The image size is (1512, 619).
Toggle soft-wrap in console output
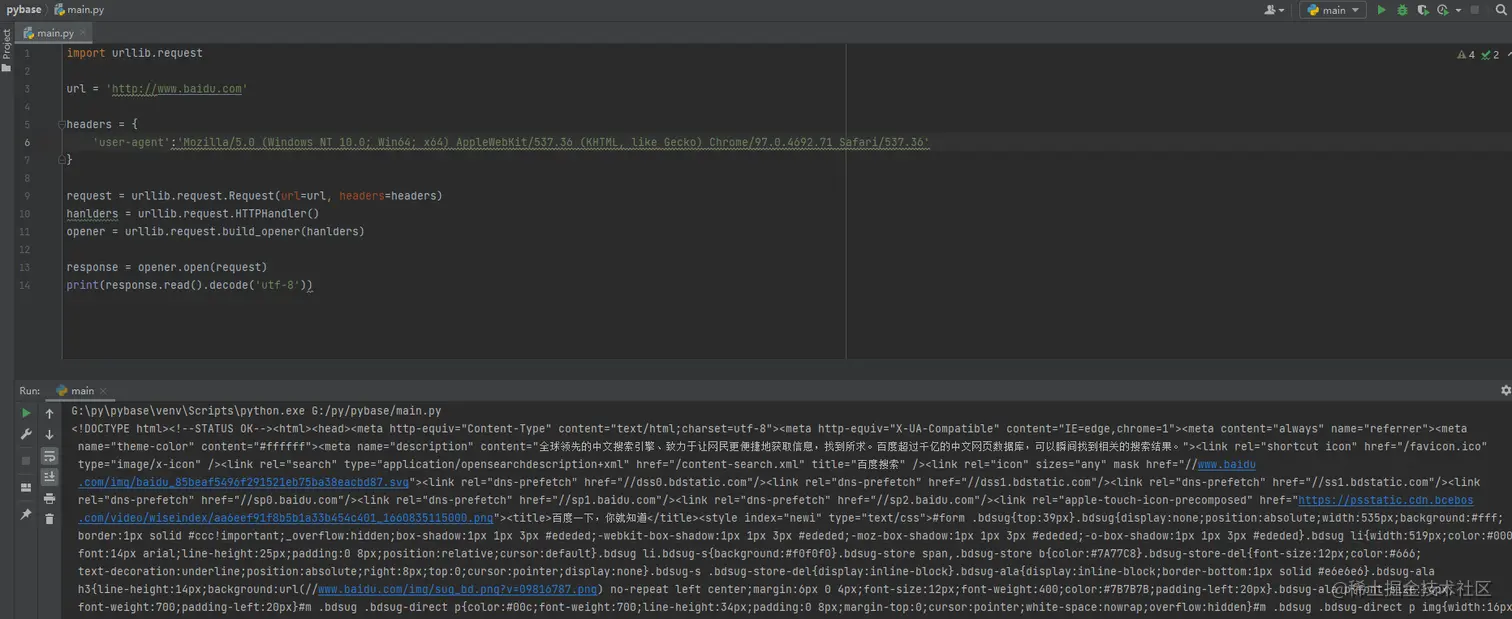click(x=49, y=456)
